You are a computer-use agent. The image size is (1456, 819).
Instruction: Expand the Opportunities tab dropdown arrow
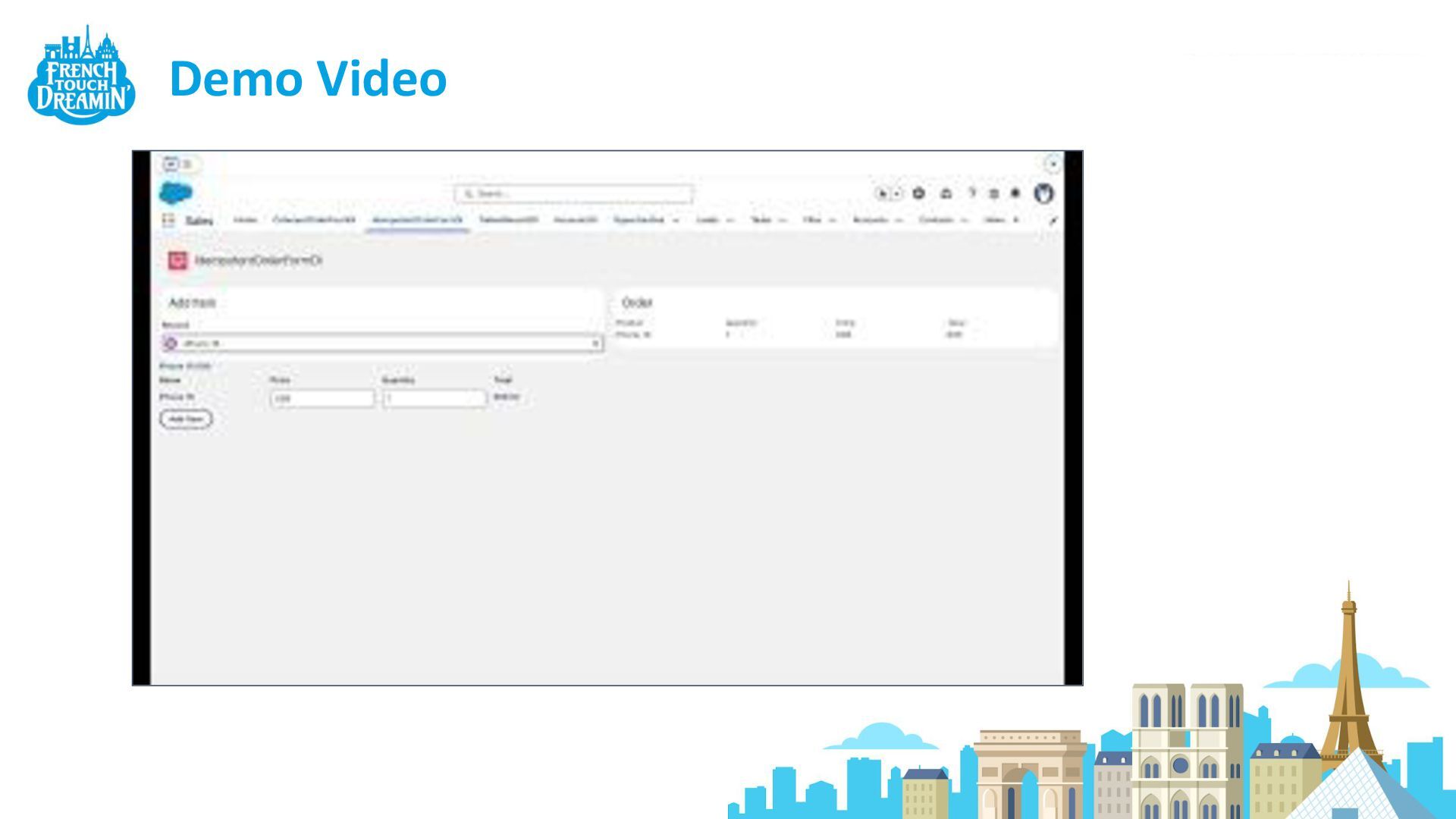click(x=676, y=220)
